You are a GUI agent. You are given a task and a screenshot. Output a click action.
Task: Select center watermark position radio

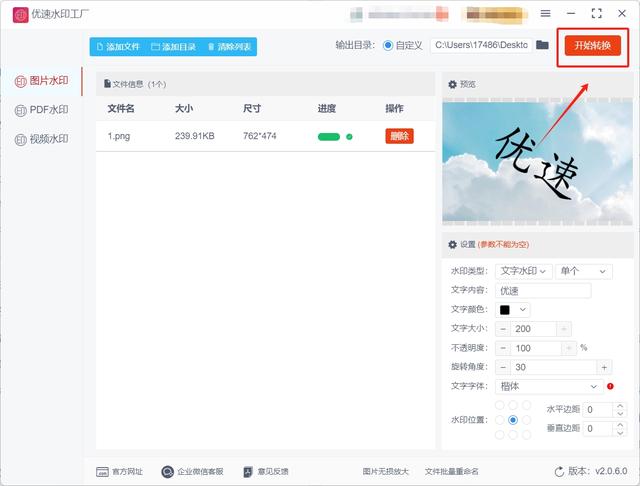pos(513,420)
